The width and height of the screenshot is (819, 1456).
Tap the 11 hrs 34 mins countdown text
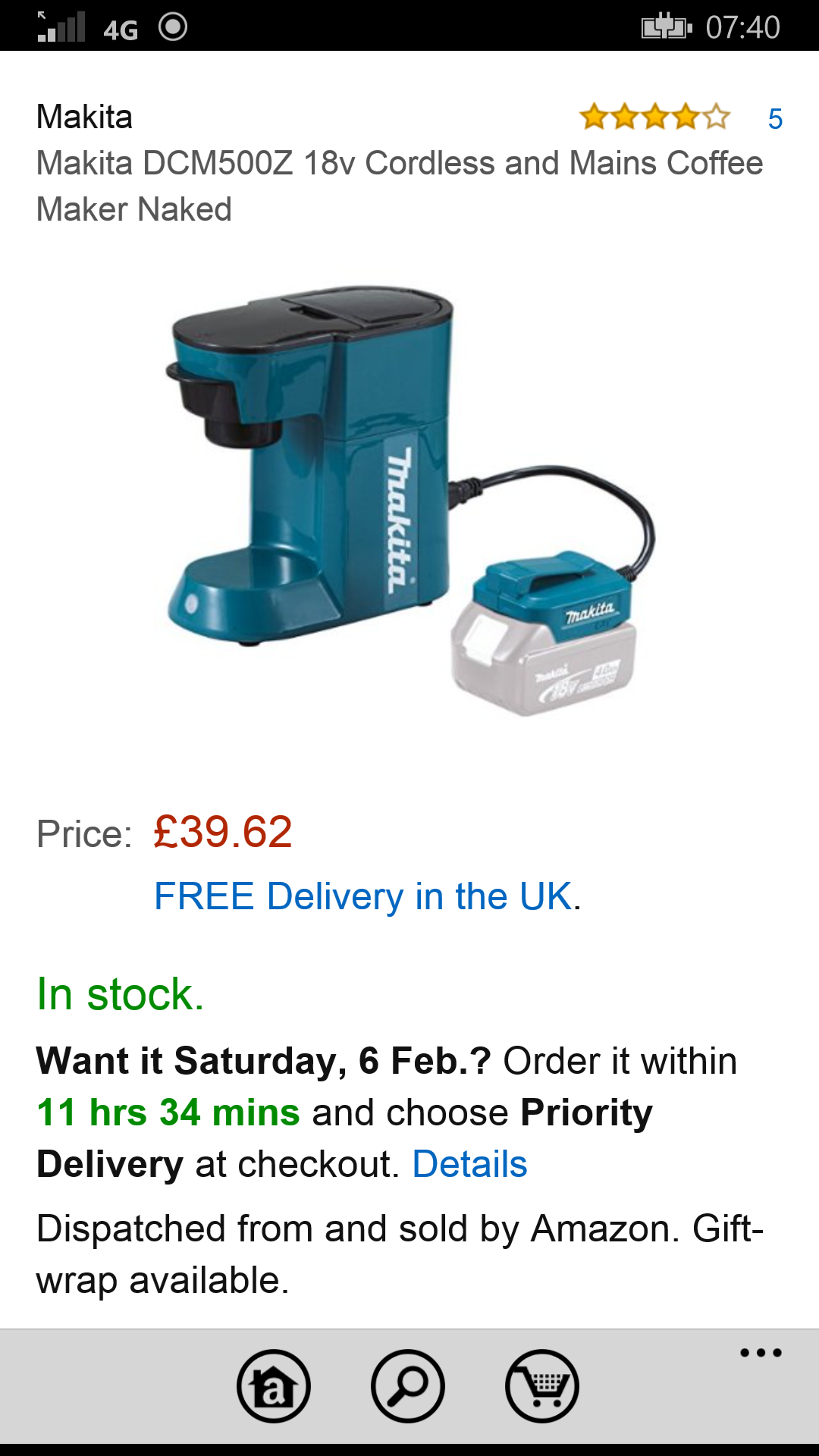[x=168, y=1112]
